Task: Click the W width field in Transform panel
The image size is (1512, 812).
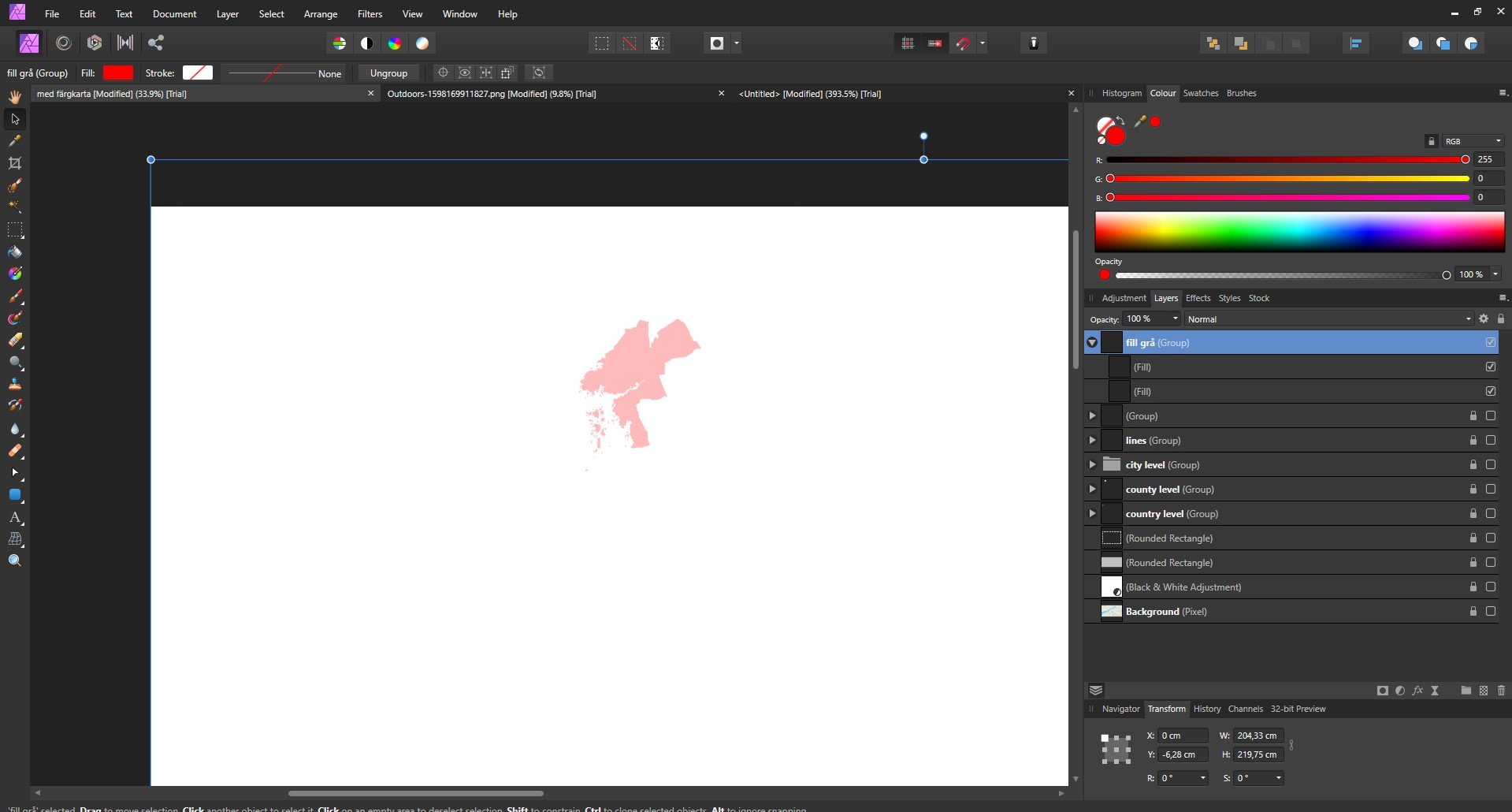Action: coord(1258,736)
